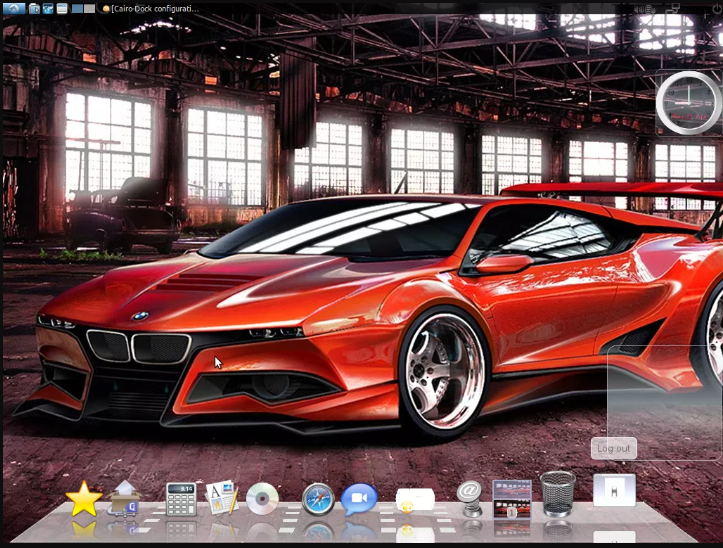Open the blue video chat bubble icon

point(359,499)
